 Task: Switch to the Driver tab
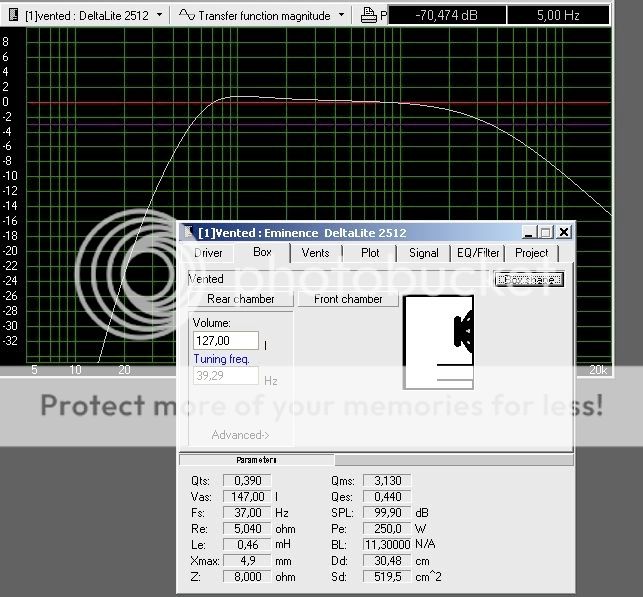pyautogui.click(x=208, y=253)
